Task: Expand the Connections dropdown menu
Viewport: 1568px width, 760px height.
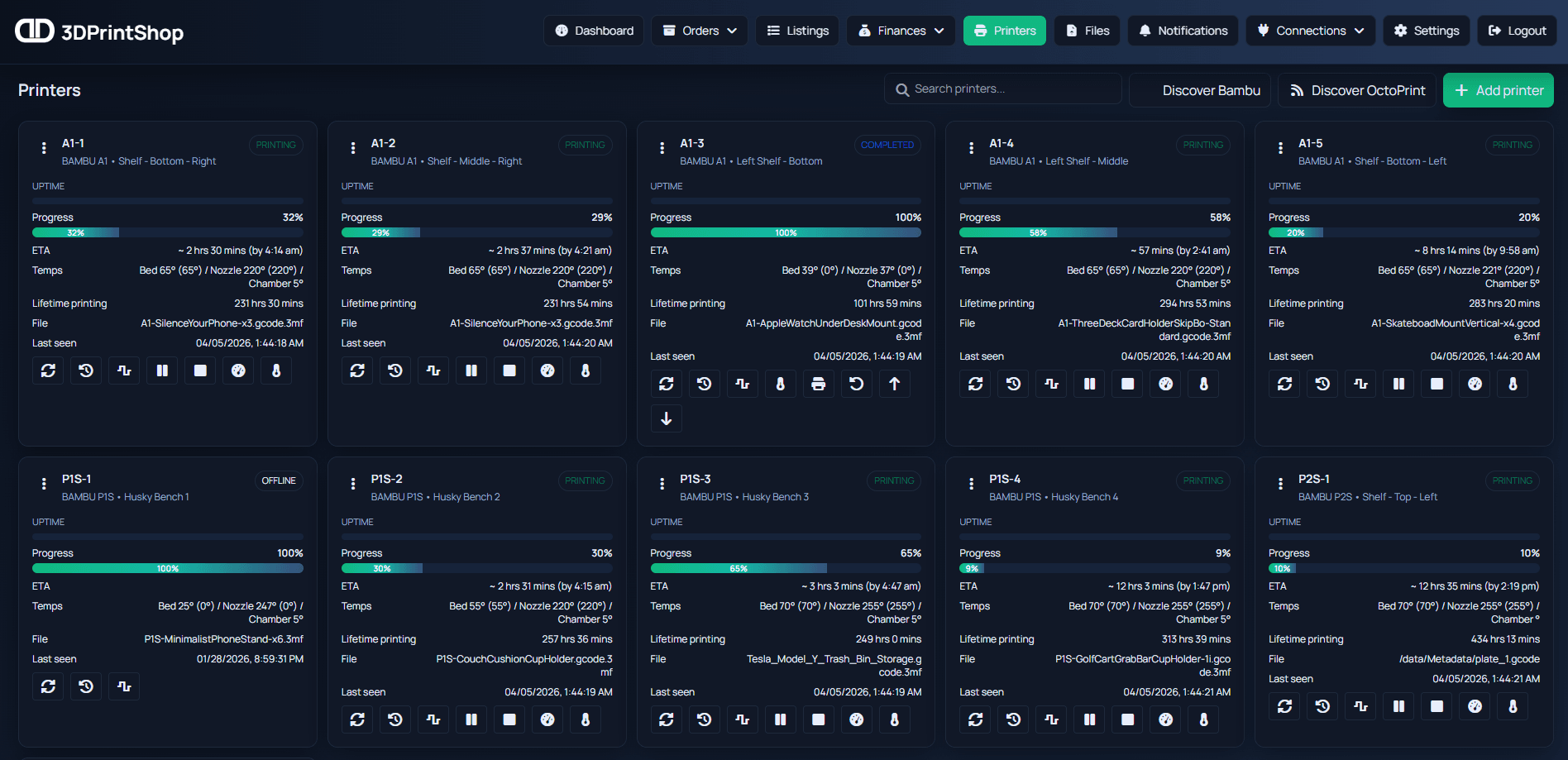Action: pyautogui.click(x=1310, y=31)
